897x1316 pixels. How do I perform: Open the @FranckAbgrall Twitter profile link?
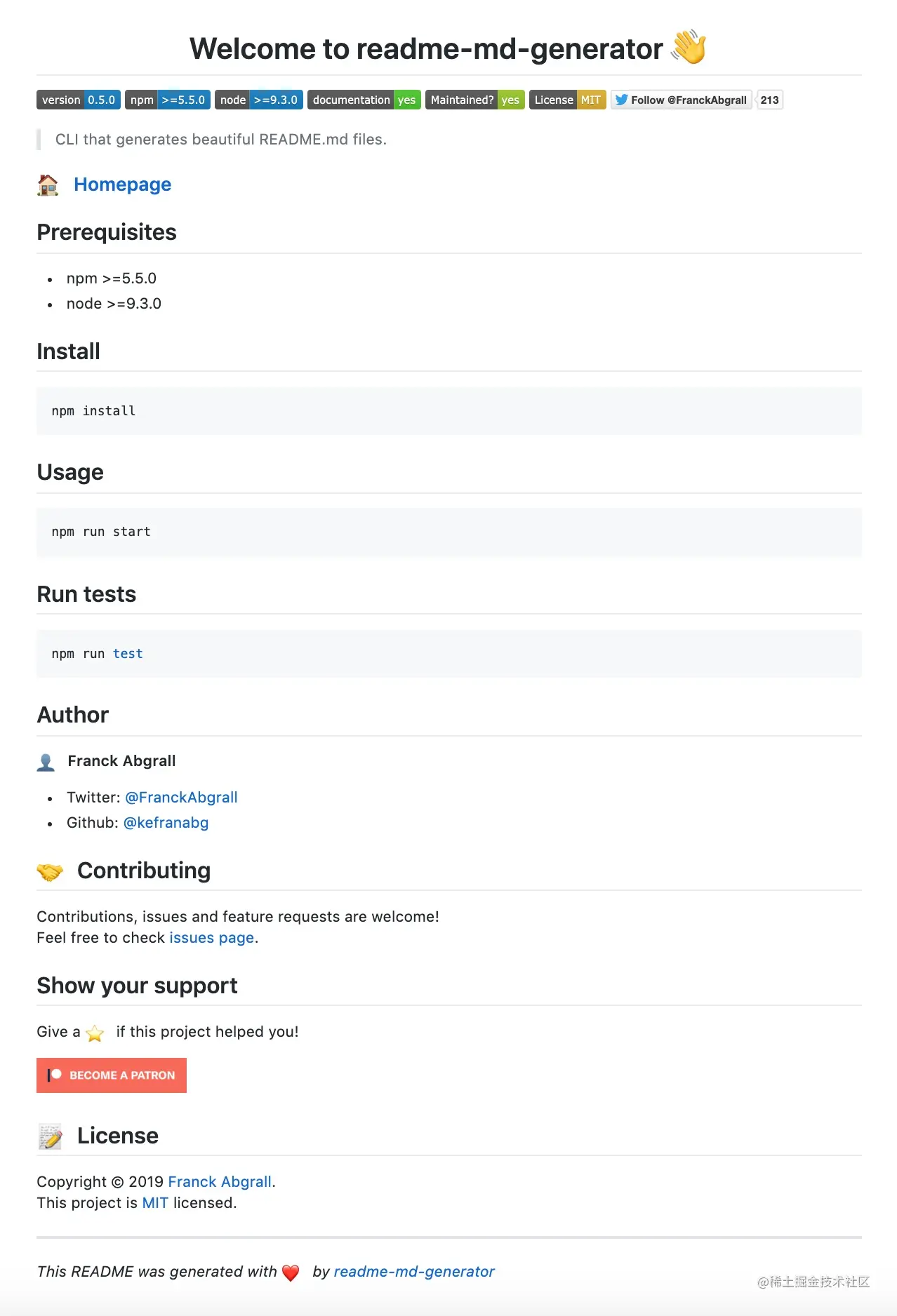coord(181,798)
